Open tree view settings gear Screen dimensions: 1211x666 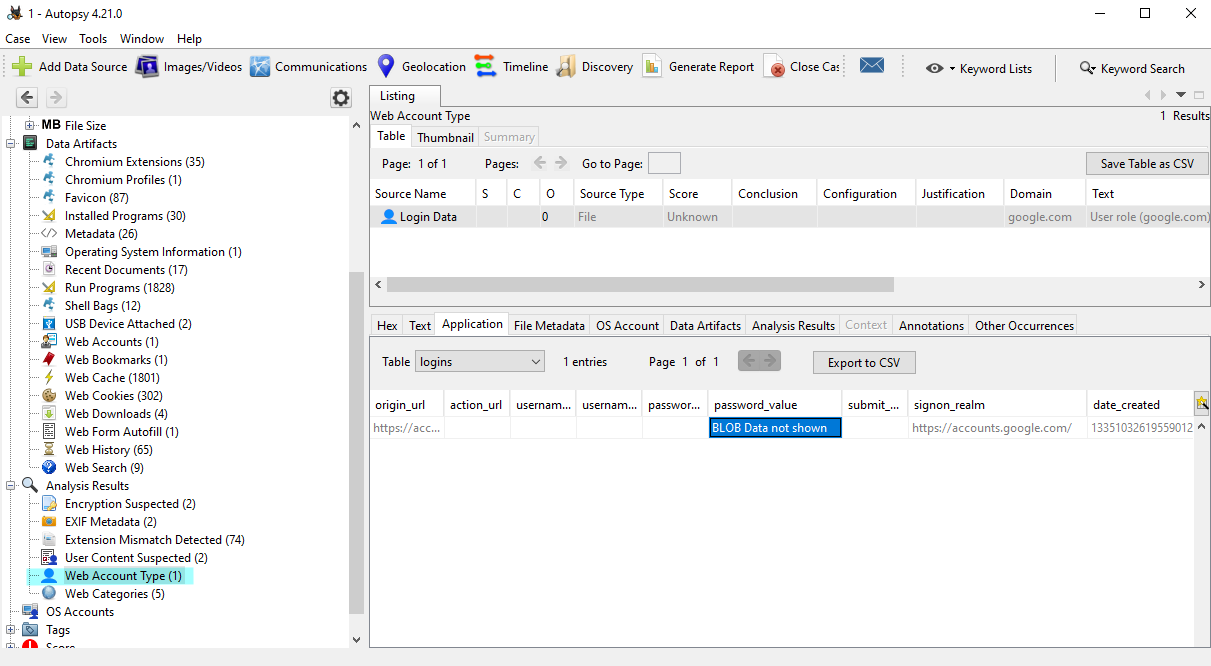click(x=341, y=98)
